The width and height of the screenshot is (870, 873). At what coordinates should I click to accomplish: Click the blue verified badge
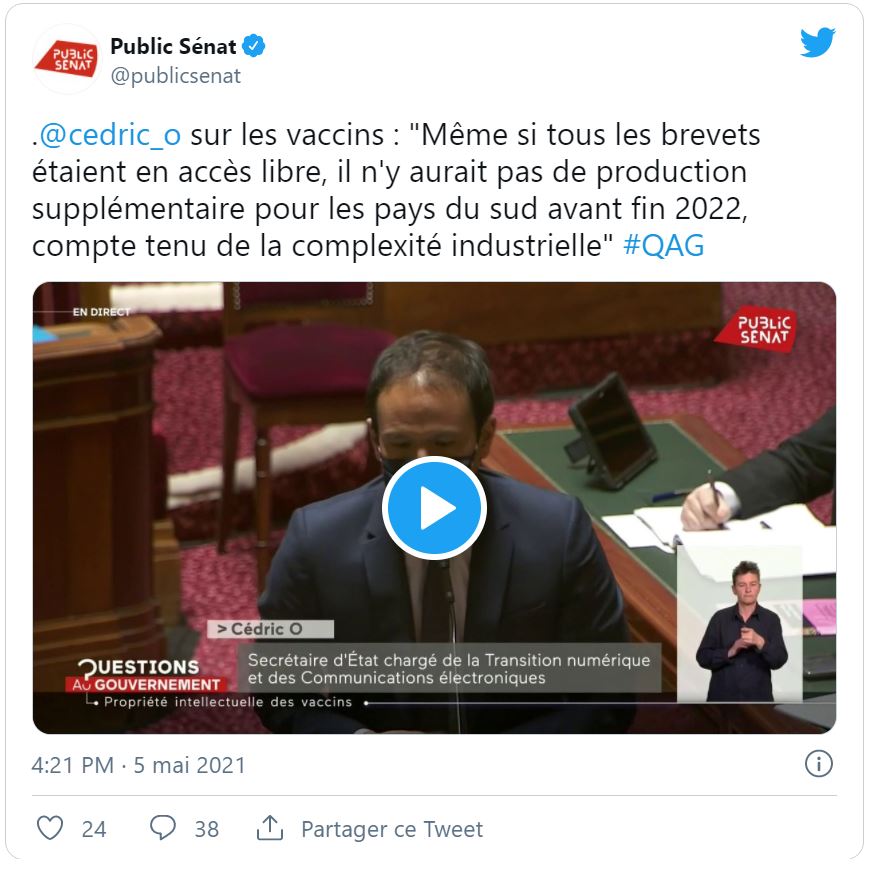pos(254,46)
